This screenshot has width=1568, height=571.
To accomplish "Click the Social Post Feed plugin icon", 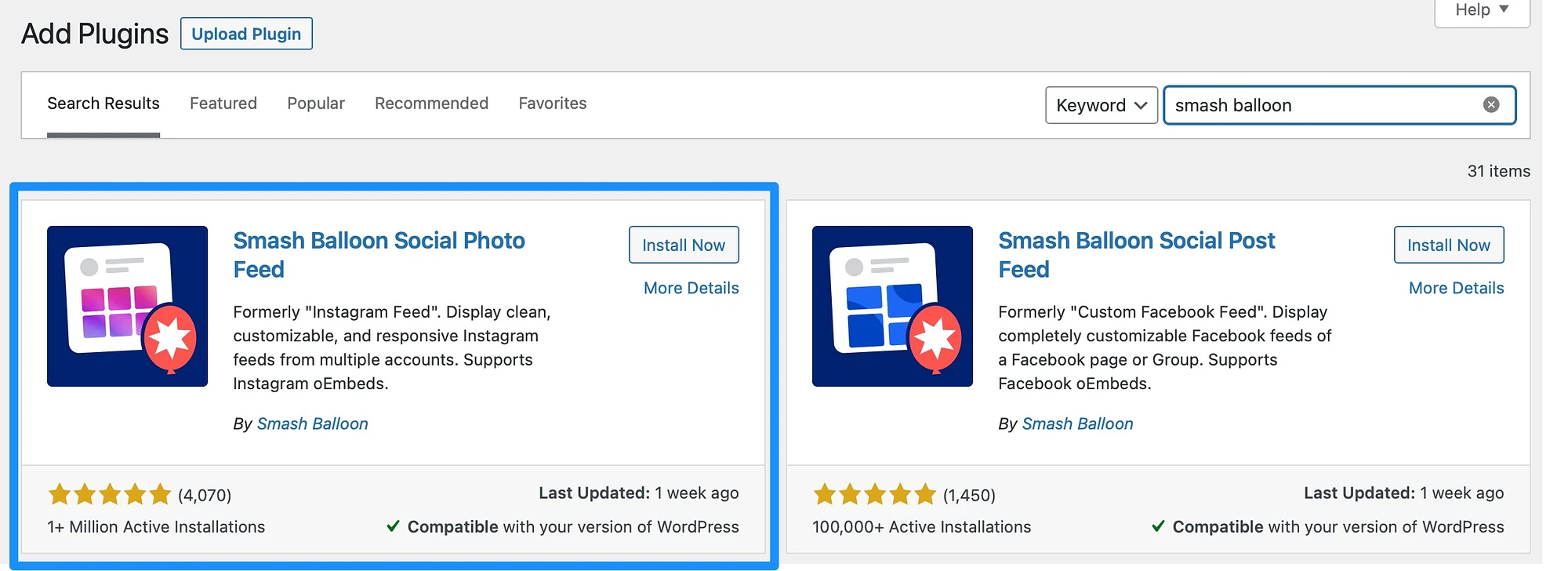I will (x=892, y=306).
